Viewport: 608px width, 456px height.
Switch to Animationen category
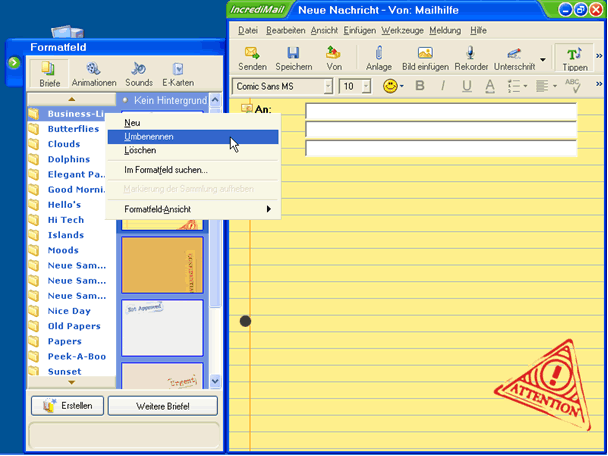point(93,74)
